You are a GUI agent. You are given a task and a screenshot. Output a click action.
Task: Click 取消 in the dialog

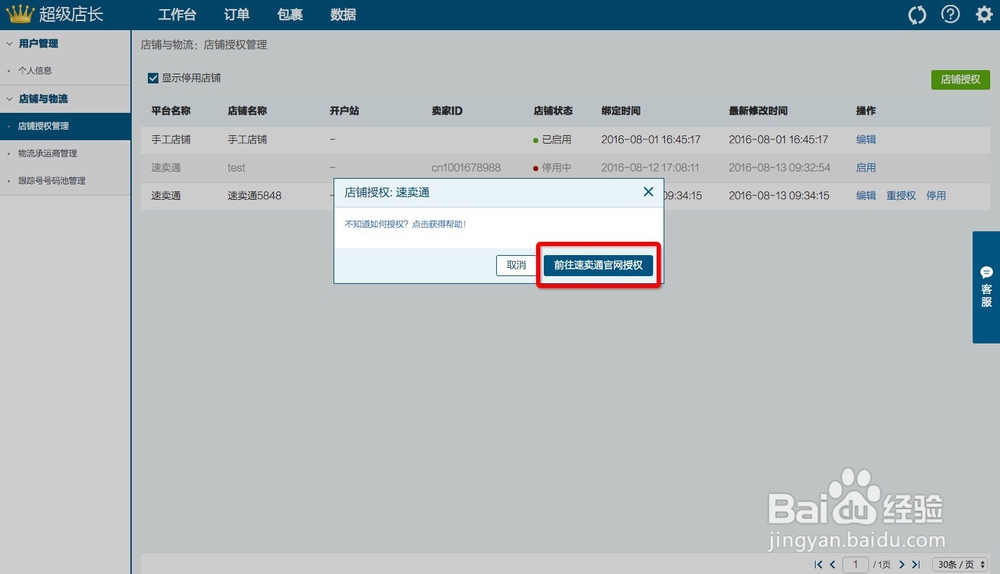point(516,265)
